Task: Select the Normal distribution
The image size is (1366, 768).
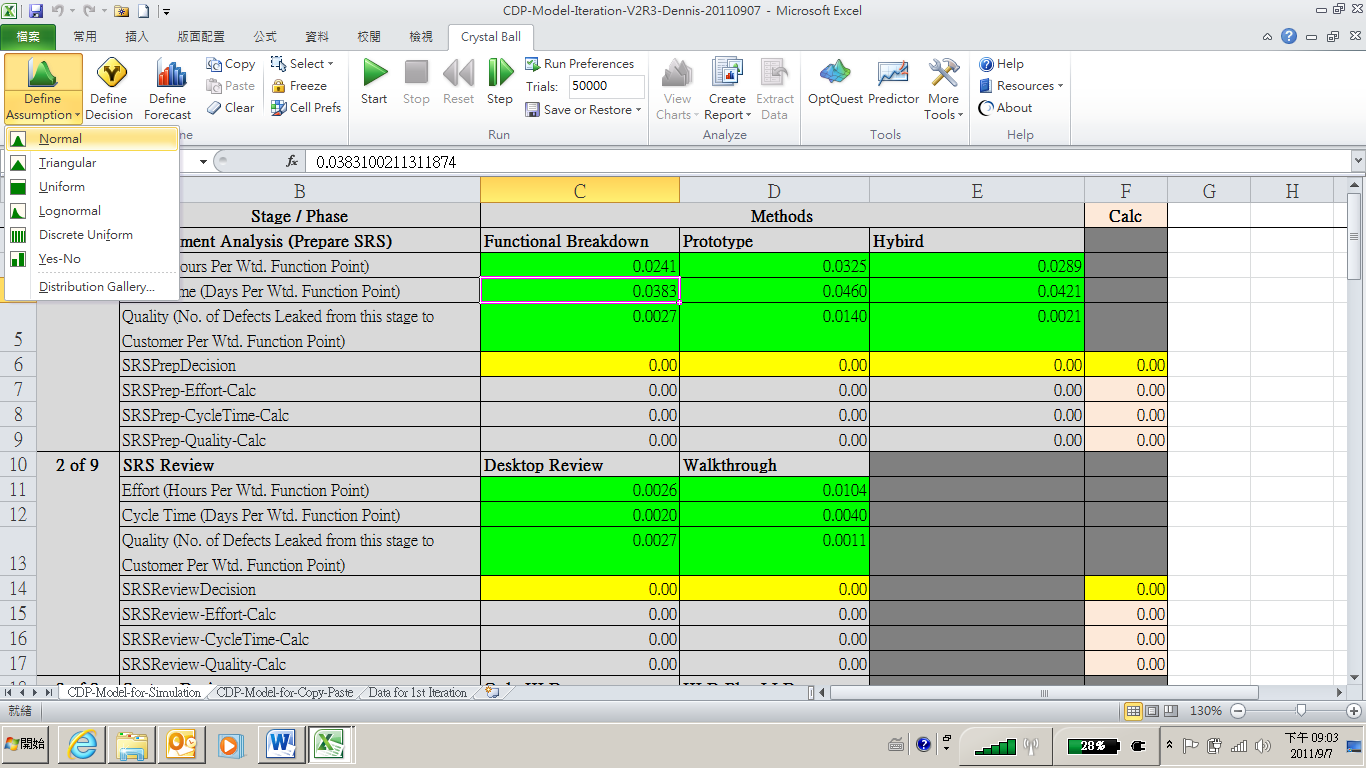Action: (x=92, y=139)
